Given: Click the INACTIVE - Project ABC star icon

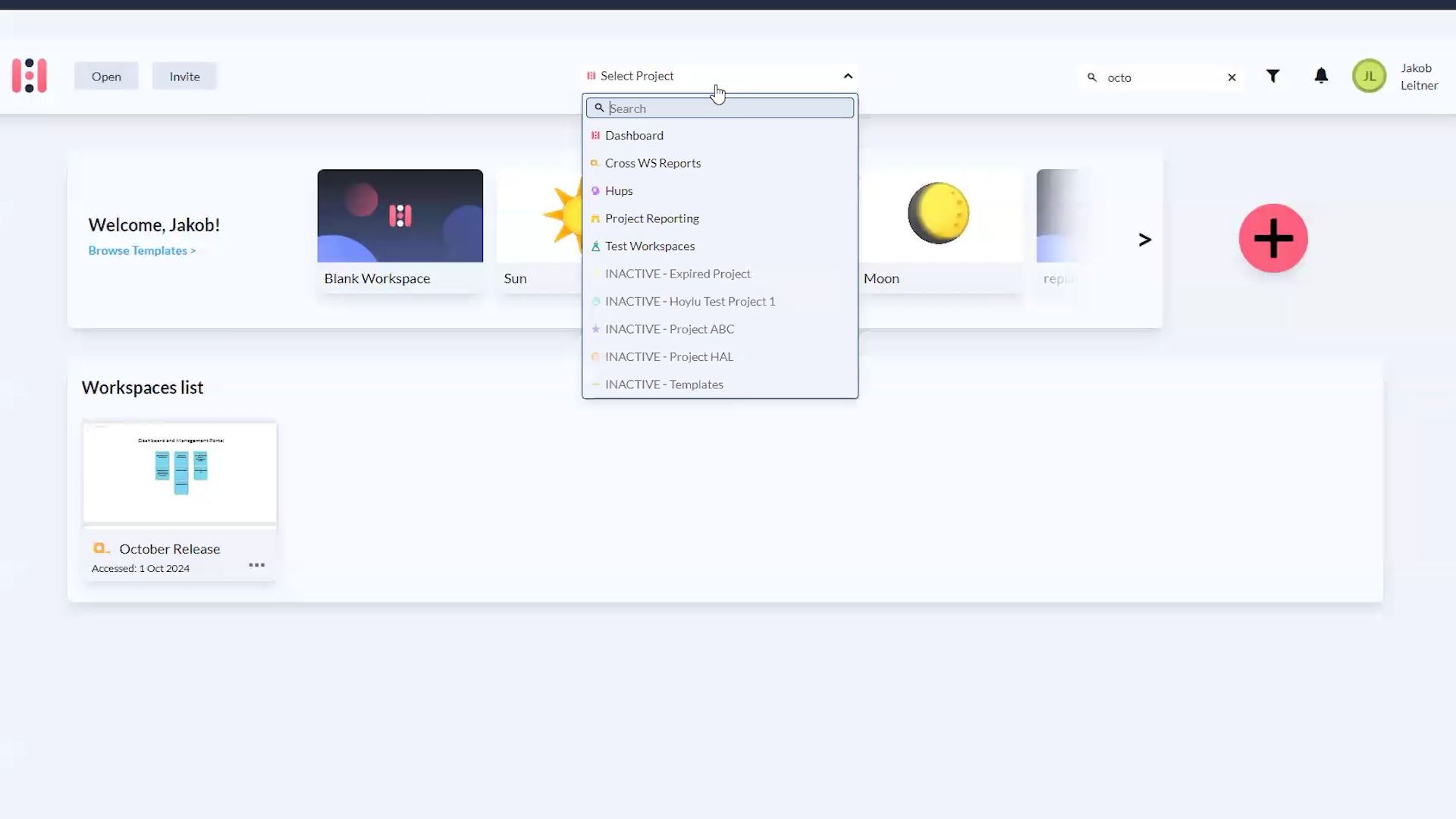Looking at the screenshot, I should pyautogui.click(x=595, y=329).
